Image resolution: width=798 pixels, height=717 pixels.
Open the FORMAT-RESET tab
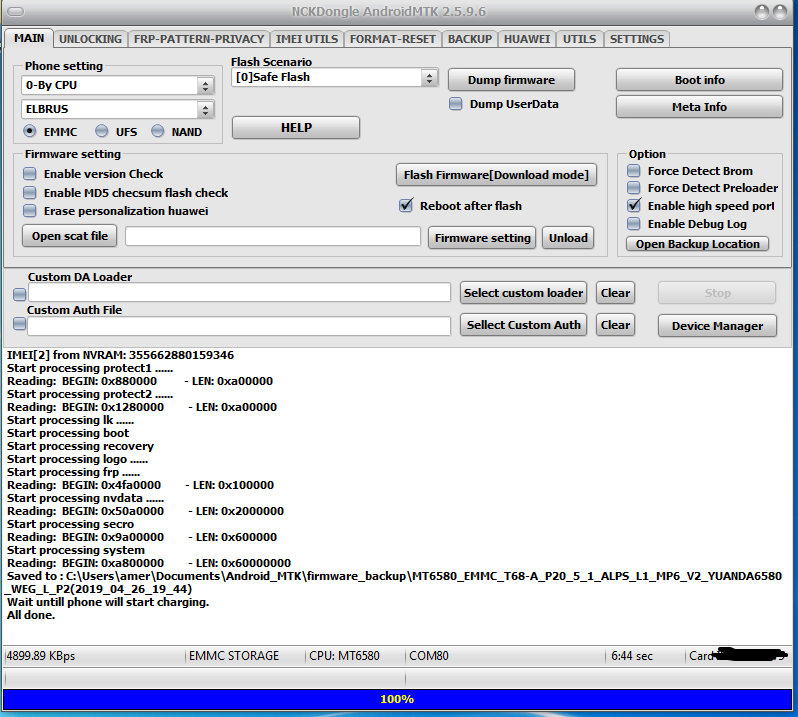tap(392, 39)
